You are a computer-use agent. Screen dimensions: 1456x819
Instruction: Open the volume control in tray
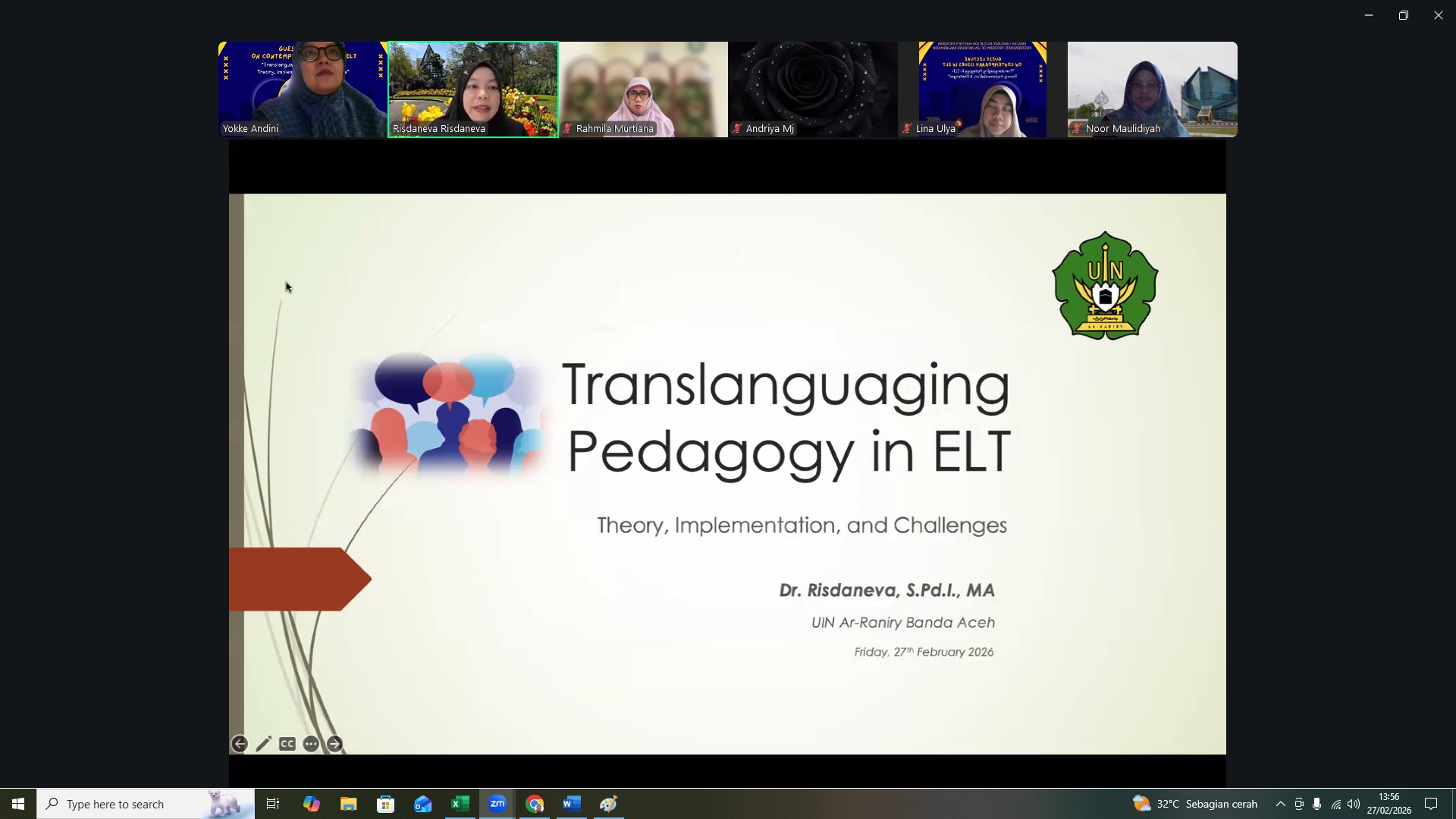[x=1354, y=804]
